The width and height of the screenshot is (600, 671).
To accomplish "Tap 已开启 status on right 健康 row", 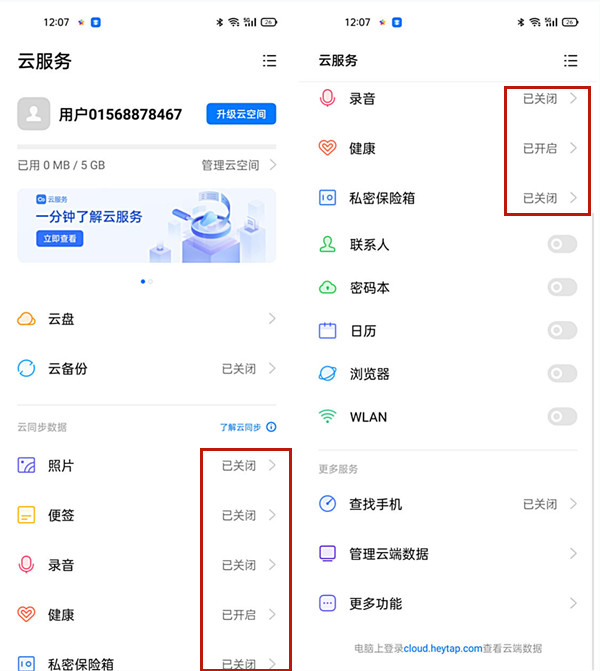I will pyautogui.click(x=540, y=148).
